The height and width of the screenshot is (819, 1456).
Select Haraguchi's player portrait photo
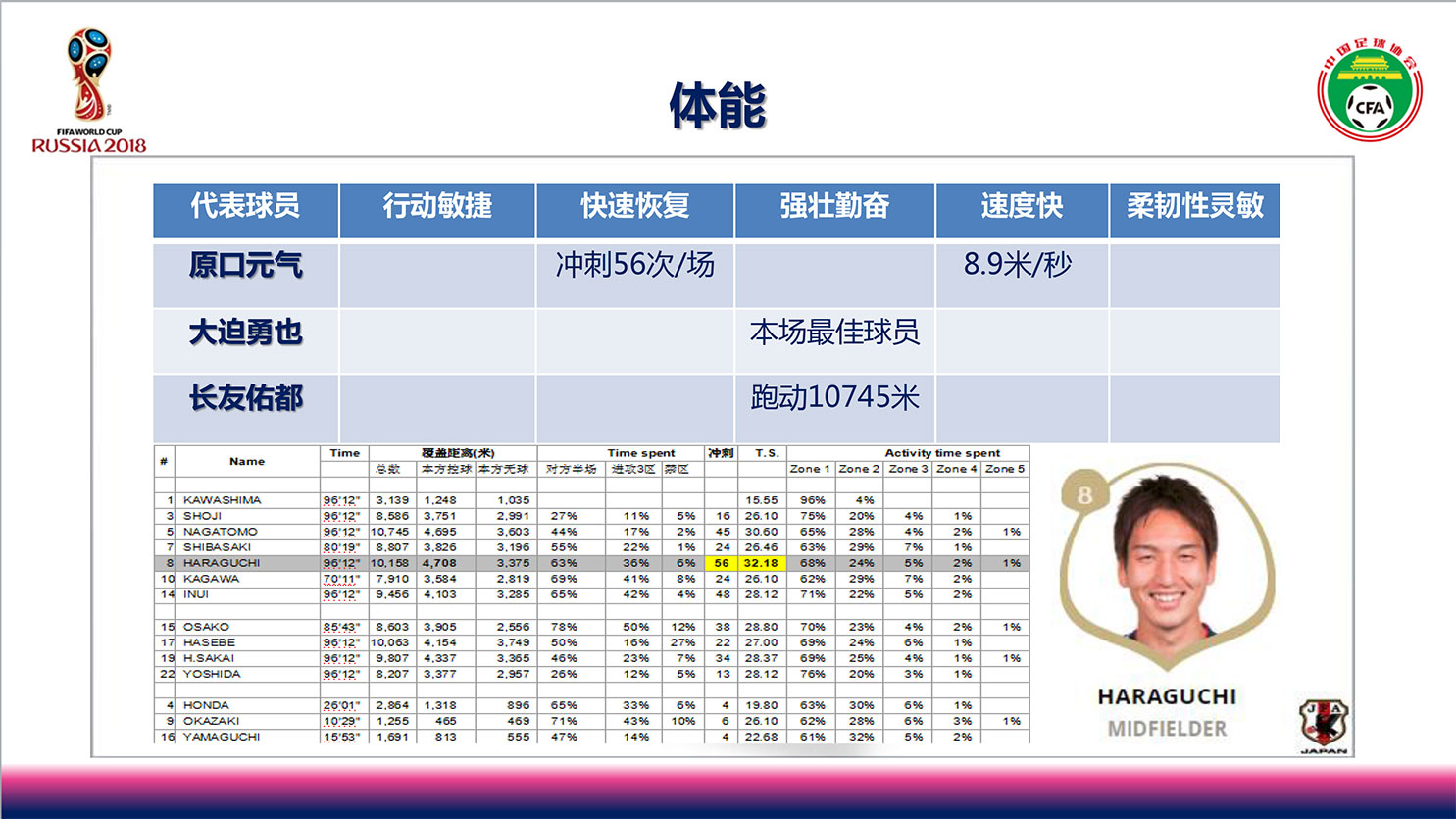point(1167,556)
